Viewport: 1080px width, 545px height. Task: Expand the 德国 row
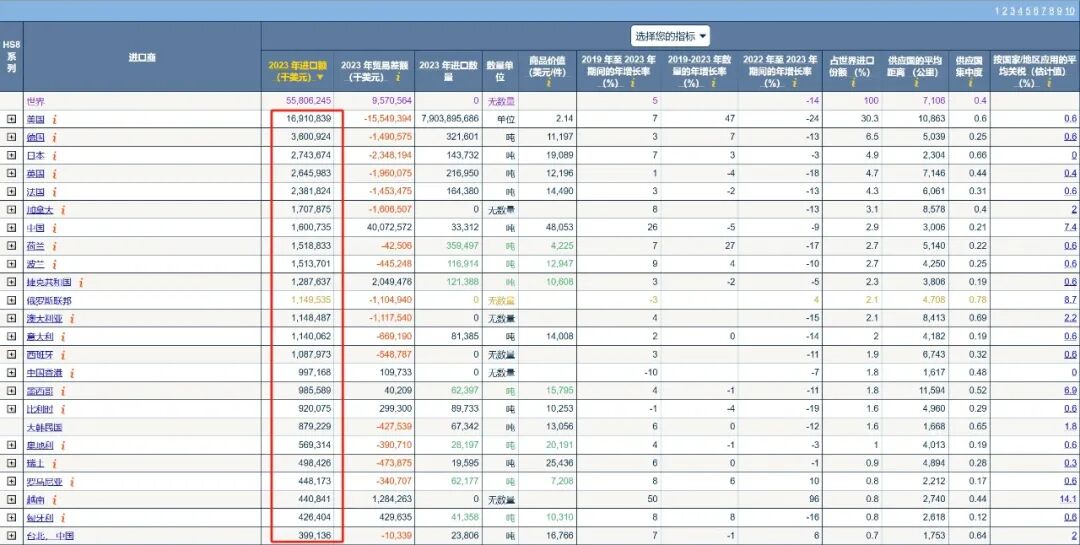point(11,137)
